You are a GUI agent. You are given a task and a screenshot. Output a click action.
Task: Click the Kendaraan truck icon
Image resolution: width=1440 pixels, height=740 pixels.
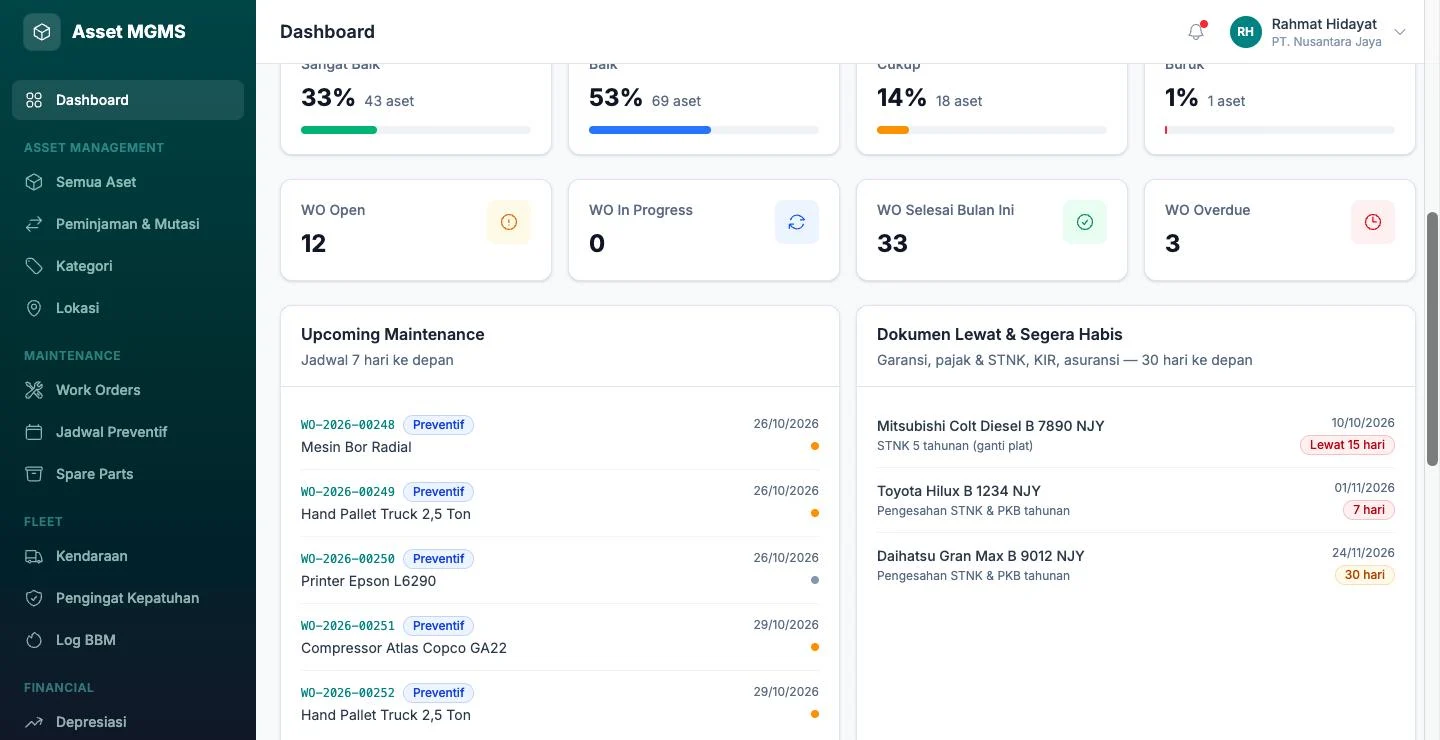tap(34, 556)
